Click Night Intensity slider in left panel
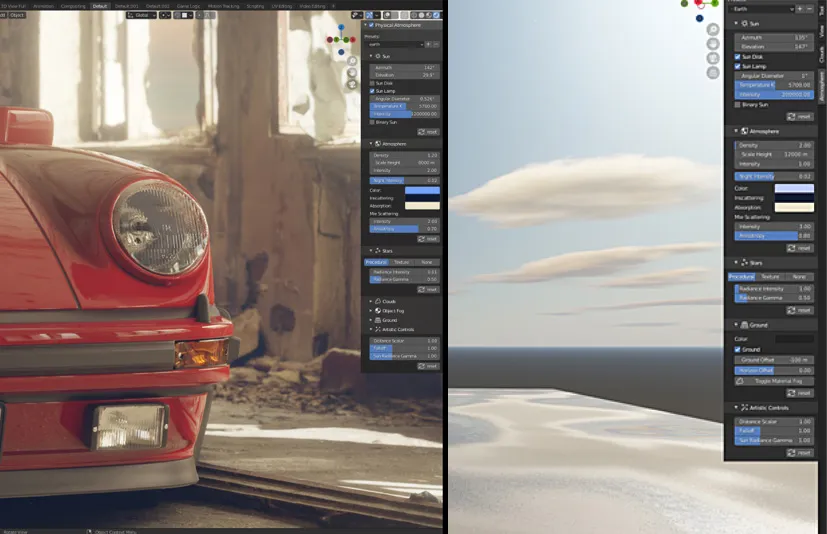 pos(404,180)
